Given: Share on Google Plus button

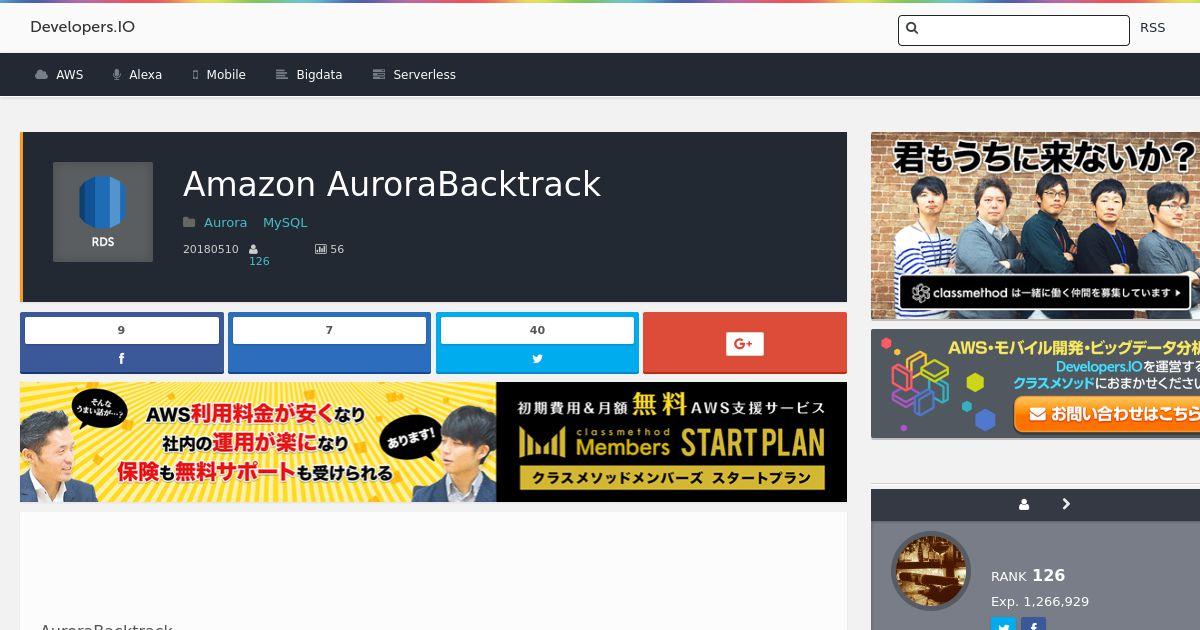Looking at the screenshot, I should [745, 342].
